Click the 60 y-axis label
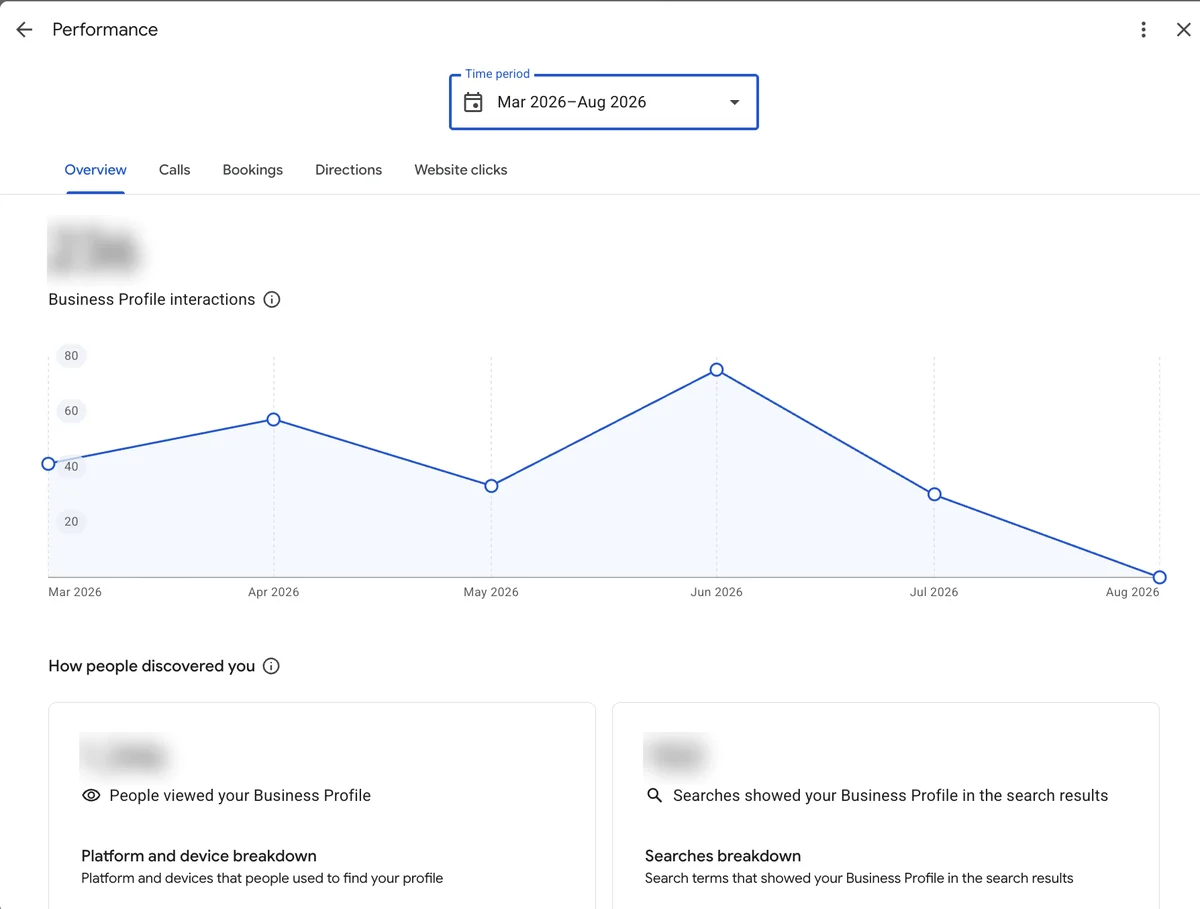The height and width of the screenshot is (909, 1200). pyautogui.click(x=71, y=411)
